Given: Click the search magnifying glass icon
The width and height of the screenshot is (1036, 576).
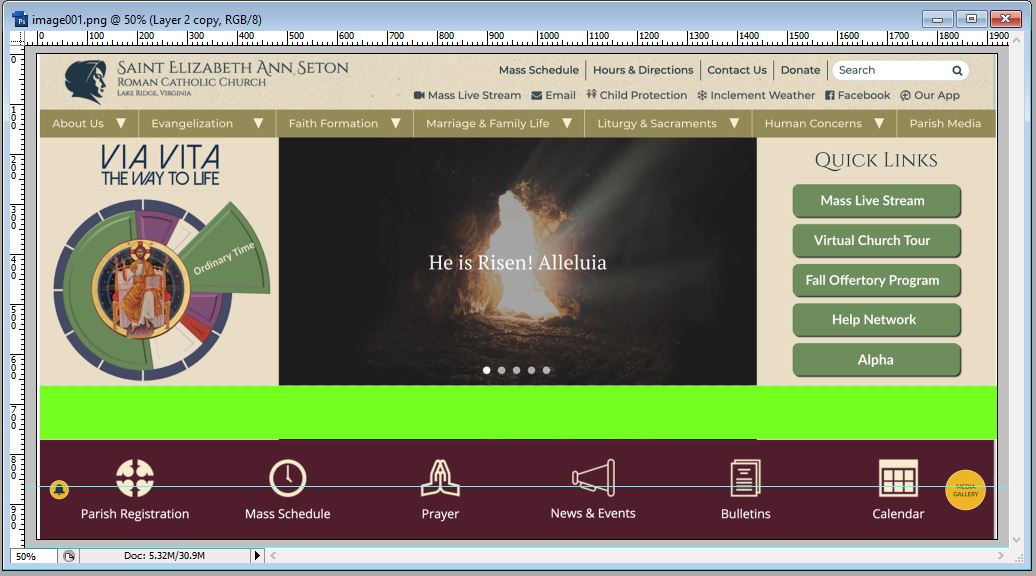Looking at the screenshot, I should tap(957, 71).
